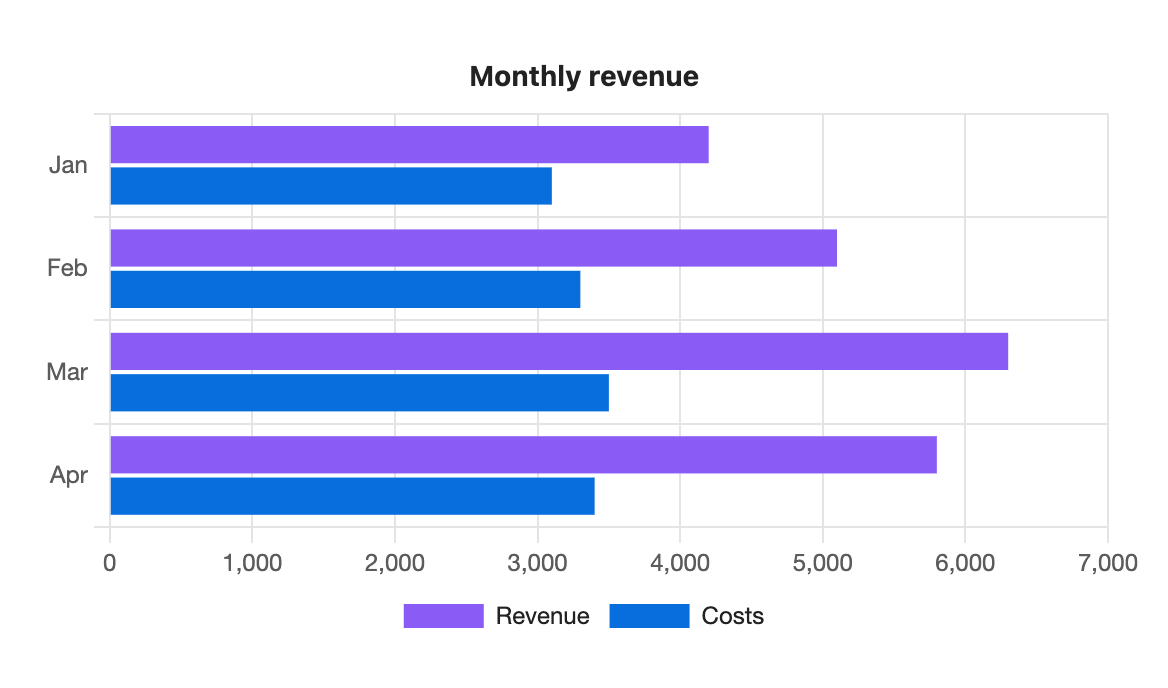Select the January Costs bar
The width and height of the screenshot is (1168, 688).
(x=331, y=185)
